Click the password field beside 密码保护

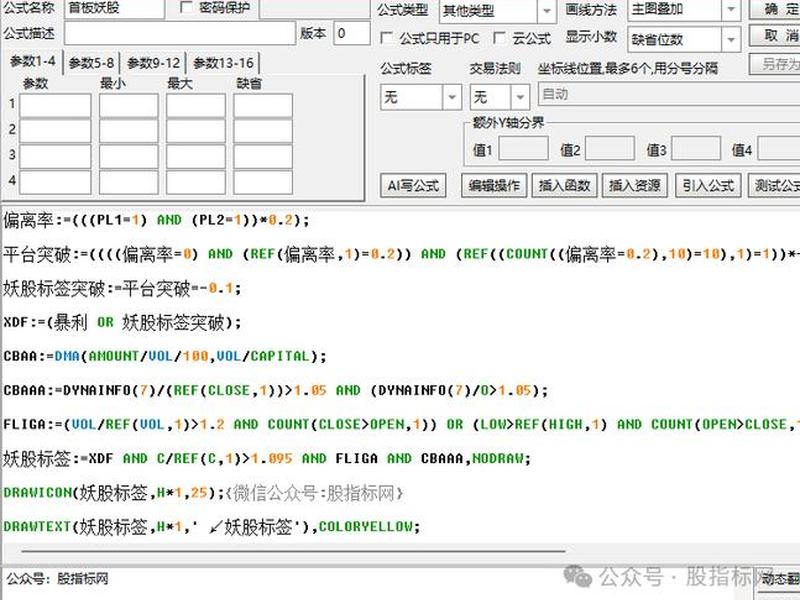315,9
